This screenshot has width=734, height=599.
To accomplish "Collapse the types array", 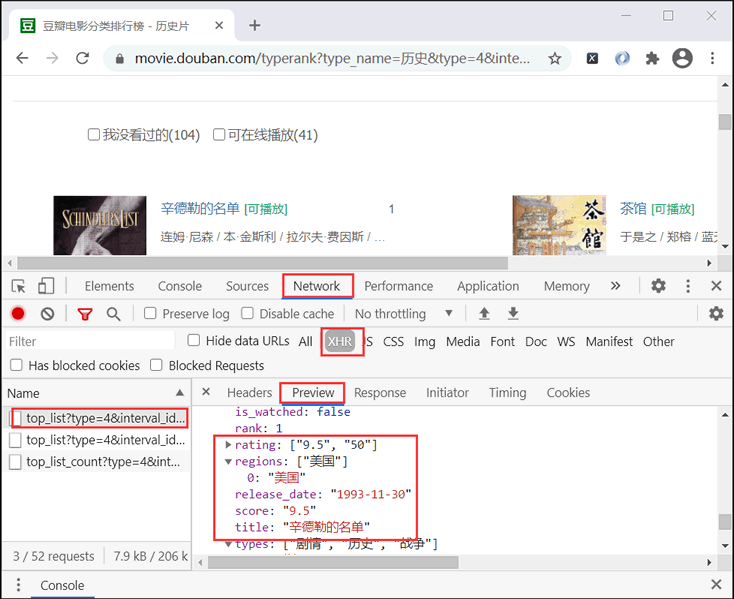I will pyautogui.click(x=228, y=544).
